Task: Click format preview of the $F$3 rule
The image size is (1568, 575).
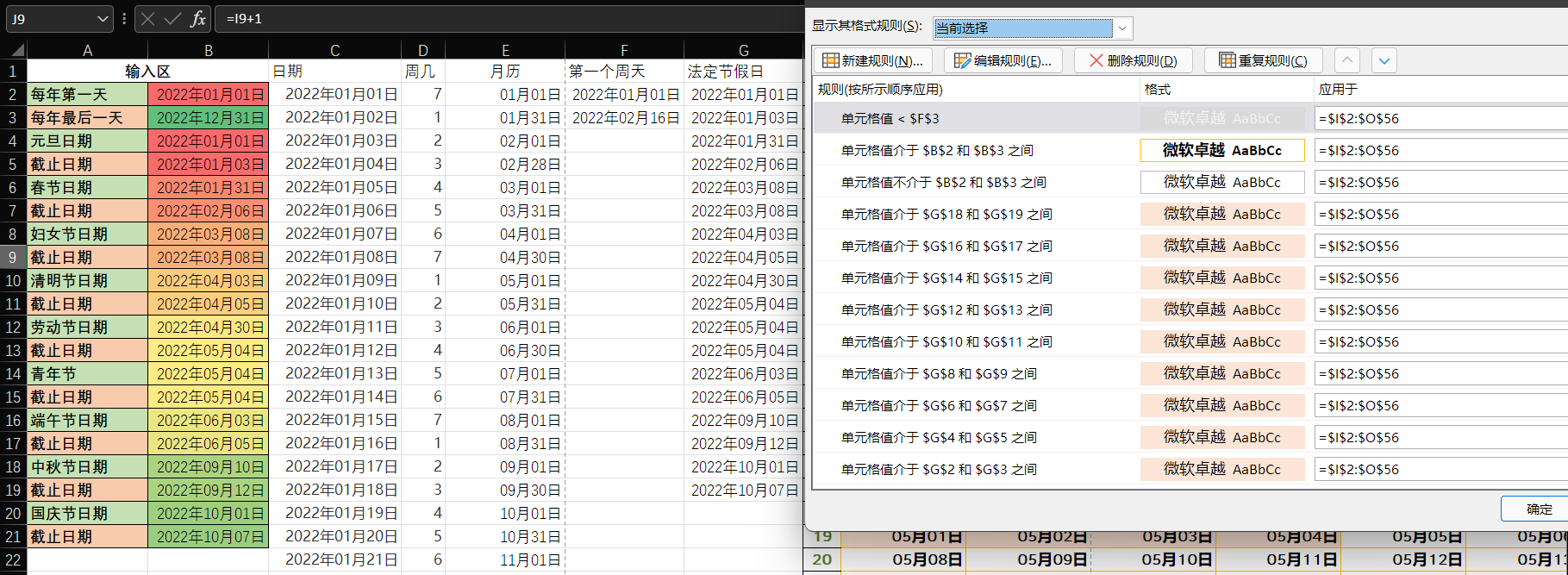Action: [x=1222, y=118]
